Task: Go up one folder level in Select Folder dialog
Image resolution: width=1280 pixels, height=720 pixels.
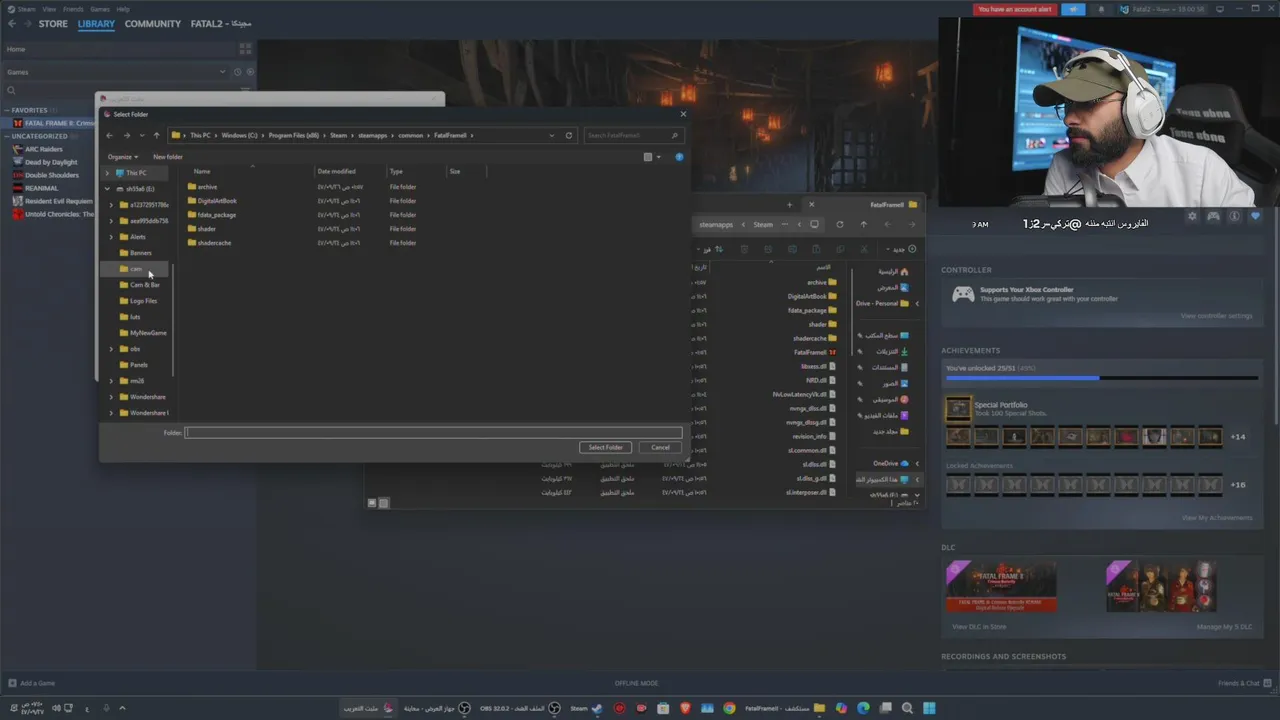Action: click(156, 135)
